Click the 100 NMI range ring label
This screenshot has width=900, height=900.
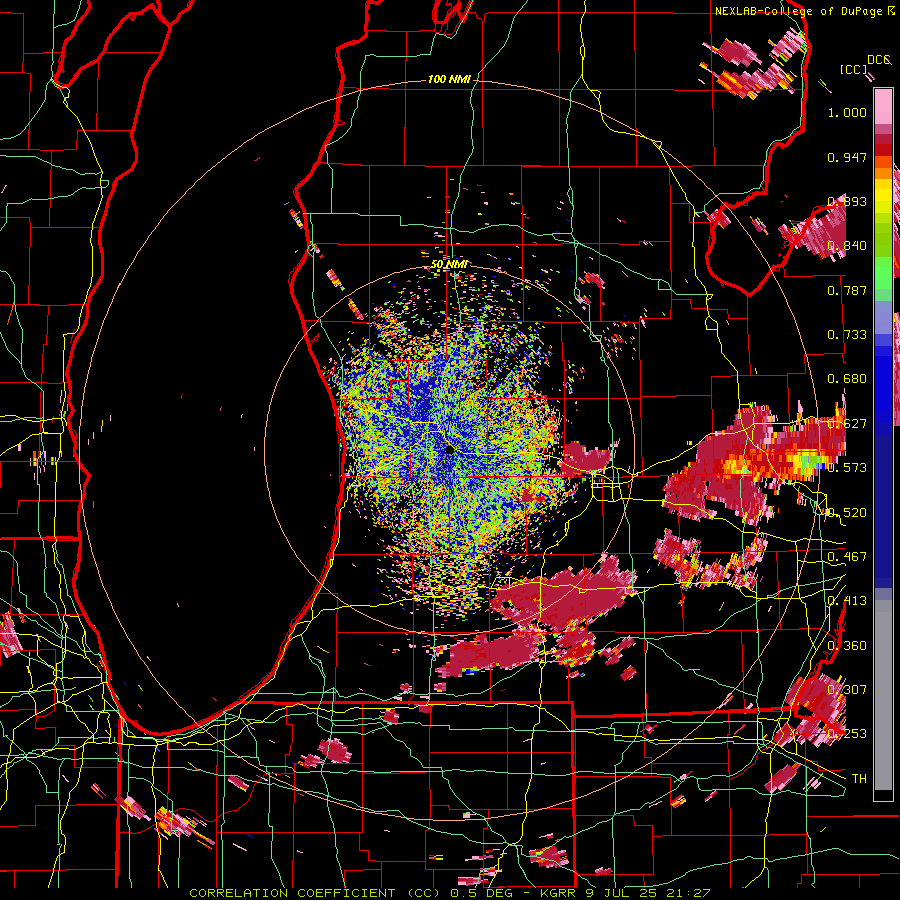pyautogui.click(x=448, y=79)
